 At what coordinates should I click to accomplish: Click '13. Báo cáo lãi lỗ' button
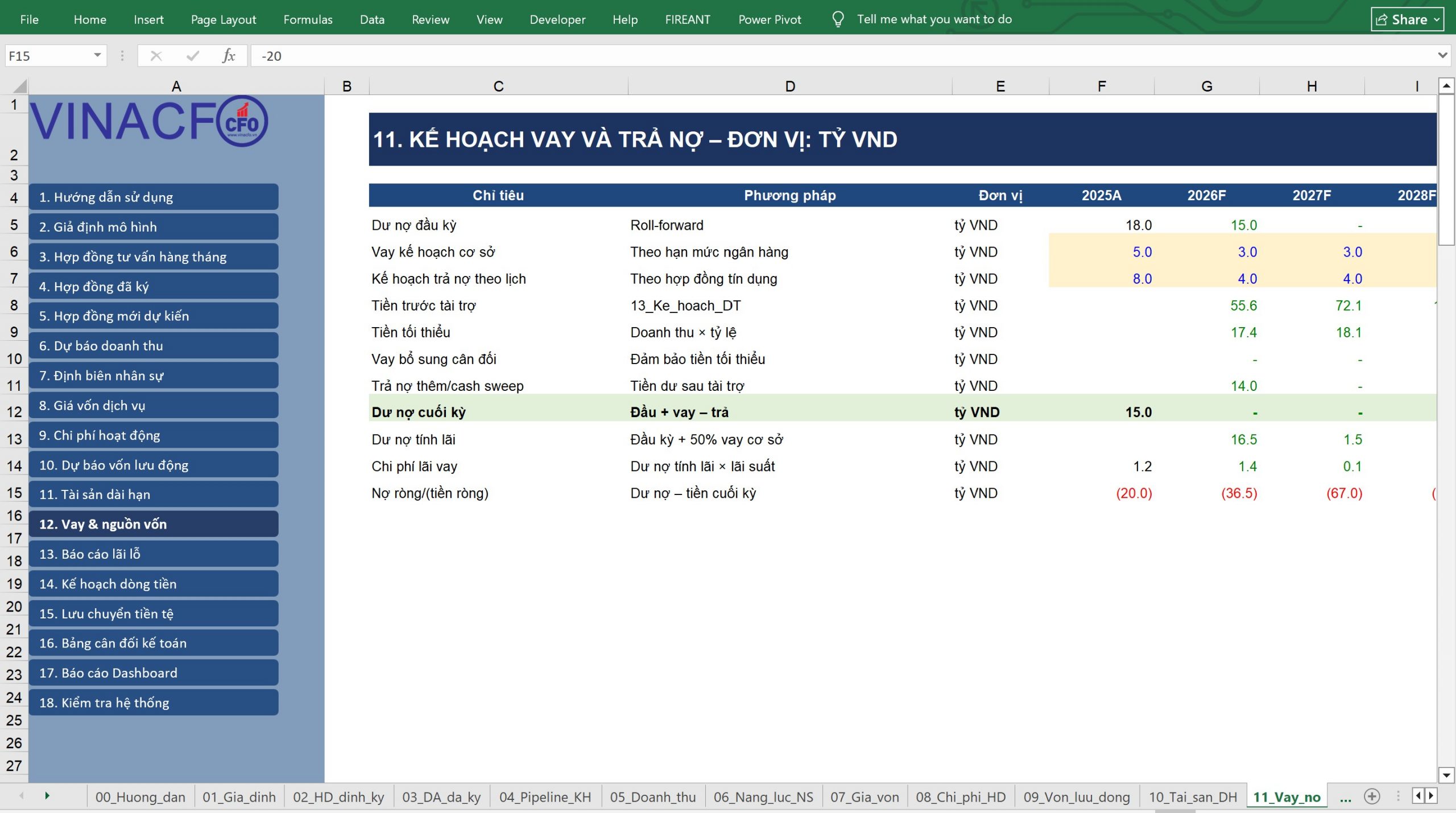(154, 554)
